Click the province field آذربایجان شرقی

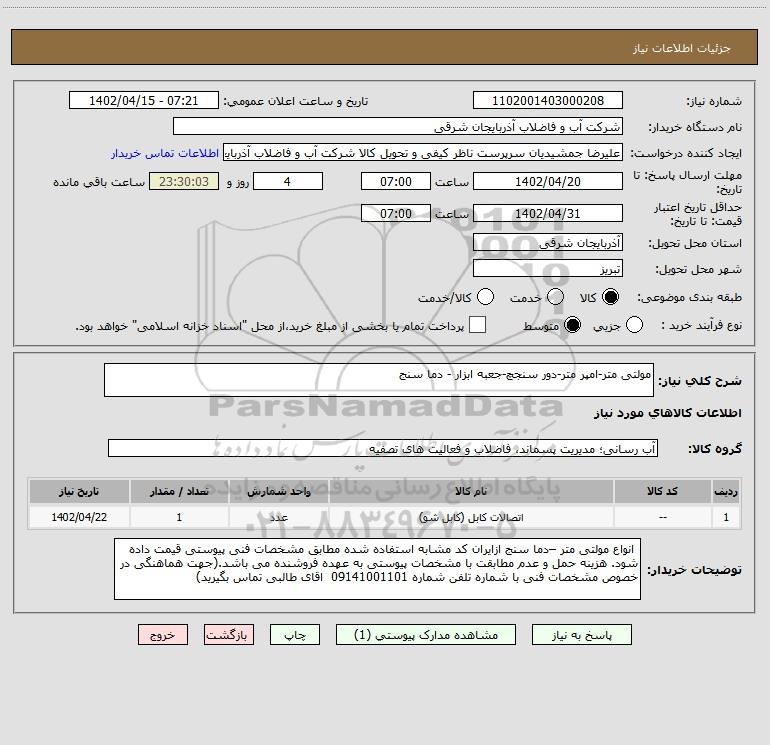pyautogui.click(x=548, y=242)
